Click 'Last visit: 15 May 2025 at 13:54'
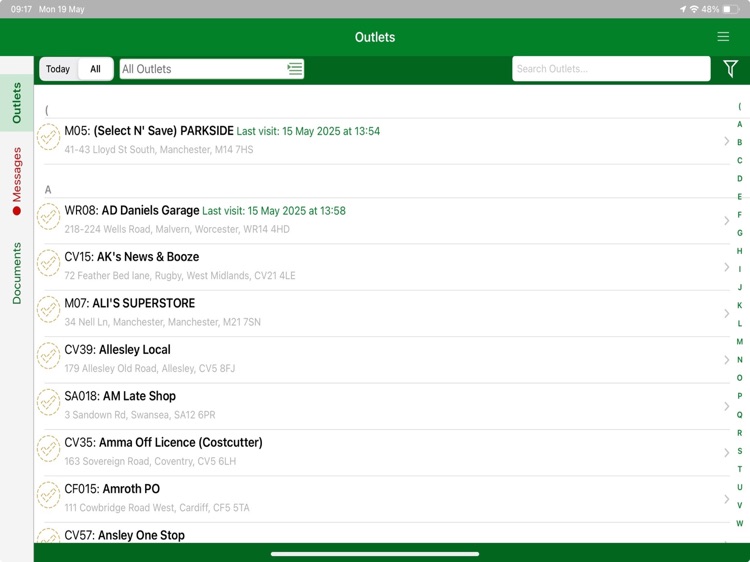Screen dimensions: 750x562 [308, 132]
